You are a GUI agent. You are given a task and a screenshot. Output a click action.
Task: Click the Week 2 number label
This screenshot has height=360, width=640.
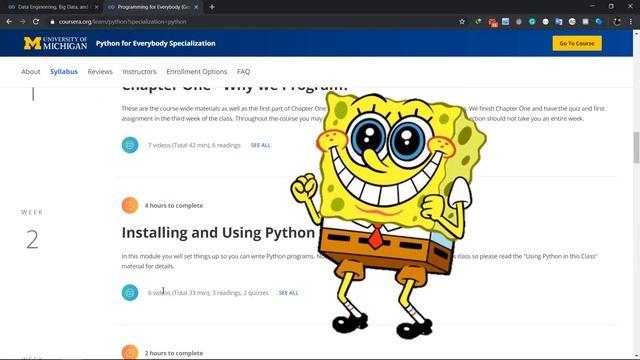point(32,240)
